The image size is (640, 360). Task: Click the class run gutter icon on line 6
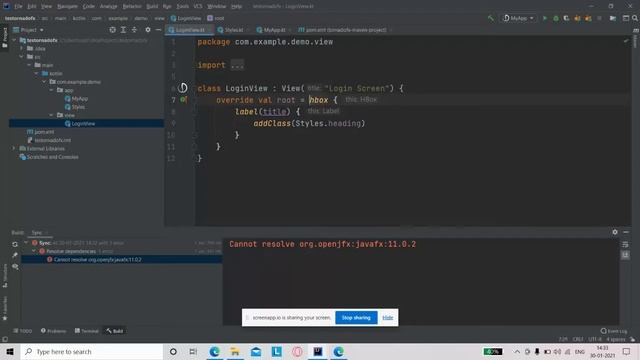coord(183,88)
